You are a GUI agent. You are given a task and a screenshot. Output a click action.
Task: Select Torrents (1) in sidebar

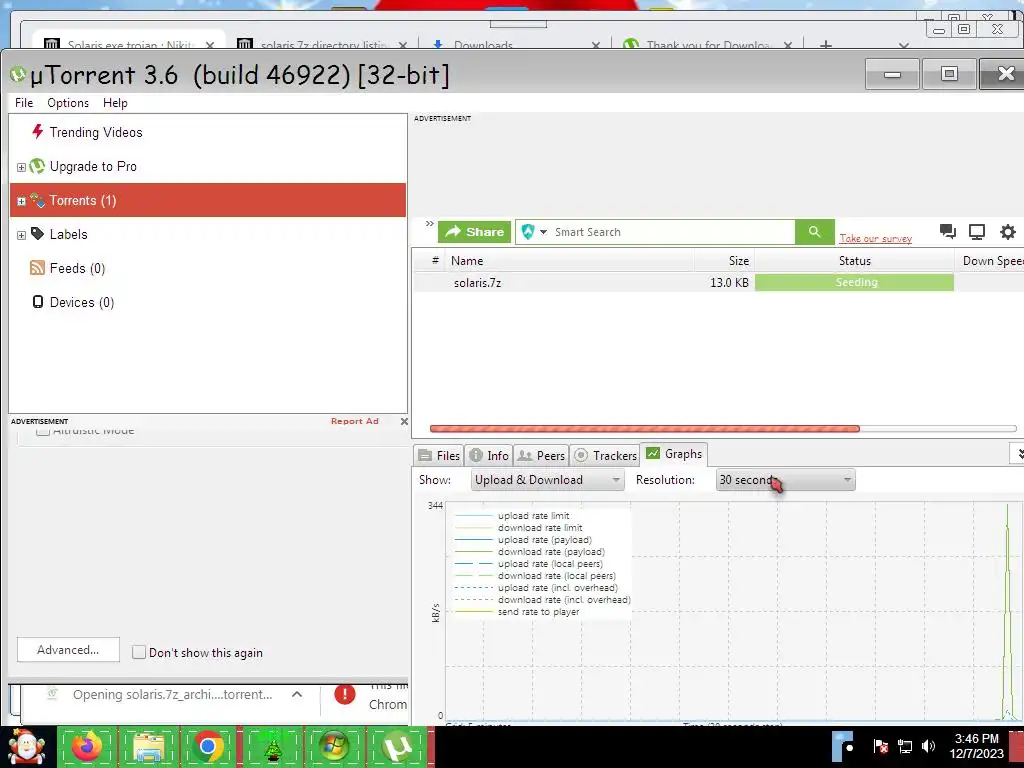(x=208, y=200)
